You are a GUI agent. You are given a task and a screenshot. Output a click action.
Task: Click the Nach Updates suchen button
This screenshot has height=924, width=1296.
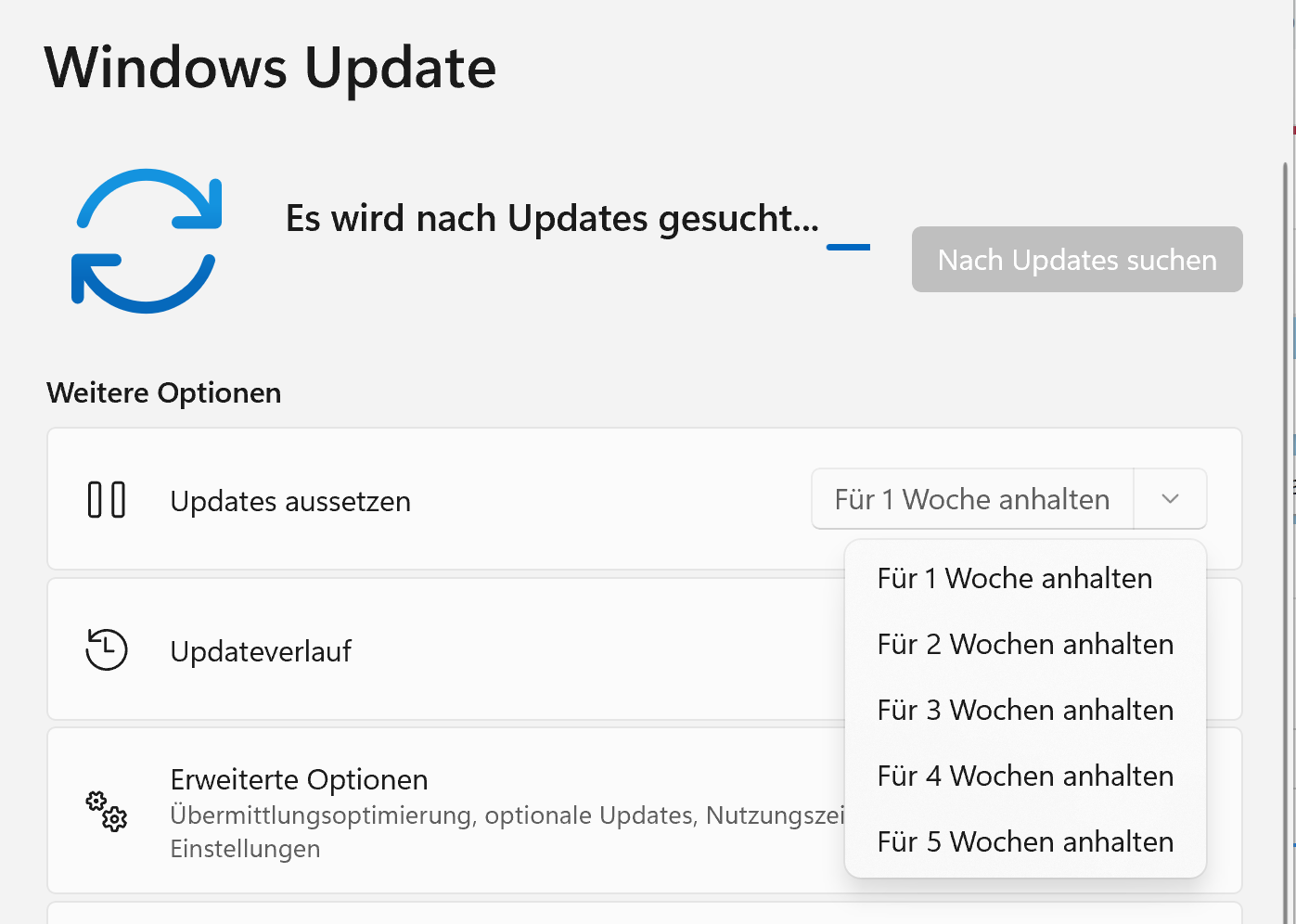tap(1077, 260)
